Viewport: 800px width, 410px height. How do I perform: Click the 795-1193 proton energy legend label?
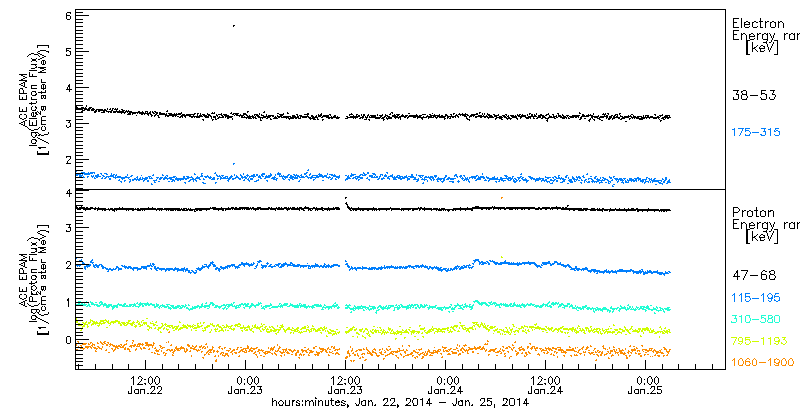point(759,341)
